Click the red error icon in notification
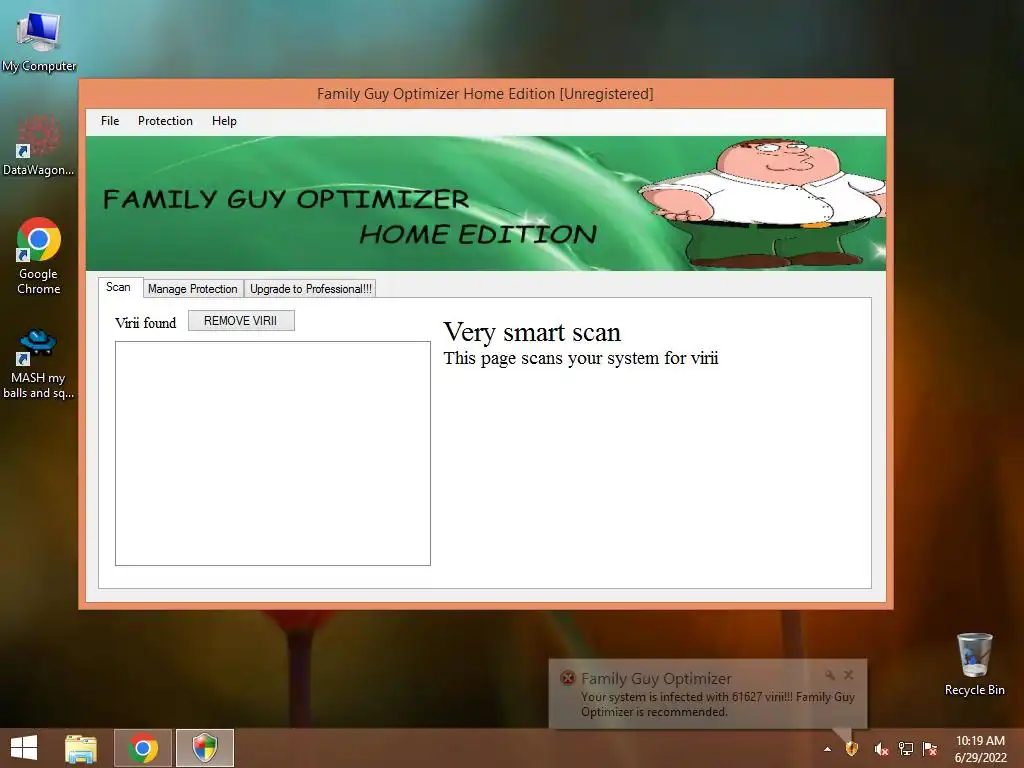 pos(568,678)
